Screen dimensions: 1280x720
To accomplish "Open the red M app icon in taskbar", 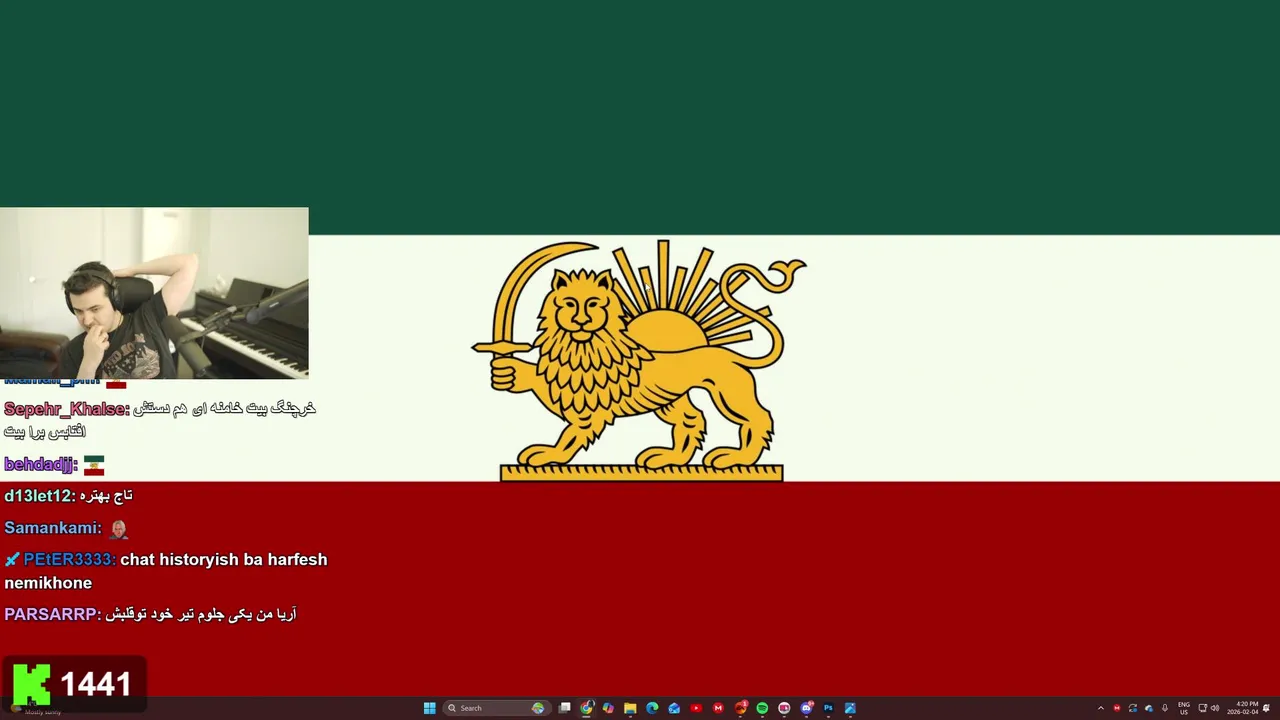I will [718, 708].
